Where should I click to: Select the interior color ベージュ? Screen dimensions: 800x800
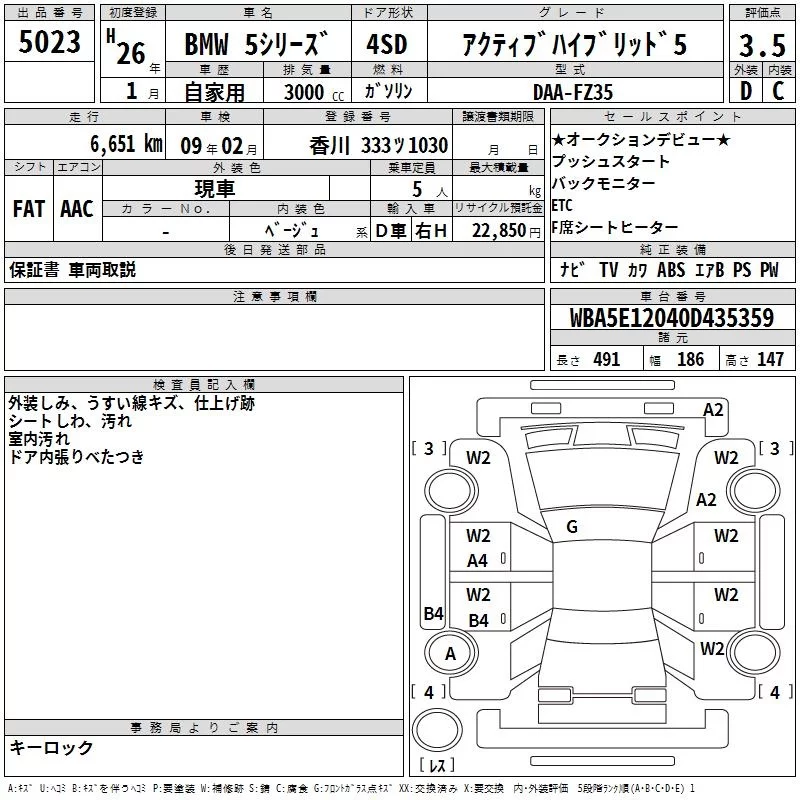292,231
